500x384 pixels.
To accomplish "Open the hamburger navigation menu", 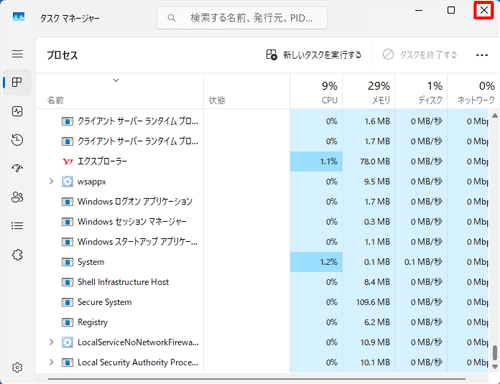I will tap(17, 54).
